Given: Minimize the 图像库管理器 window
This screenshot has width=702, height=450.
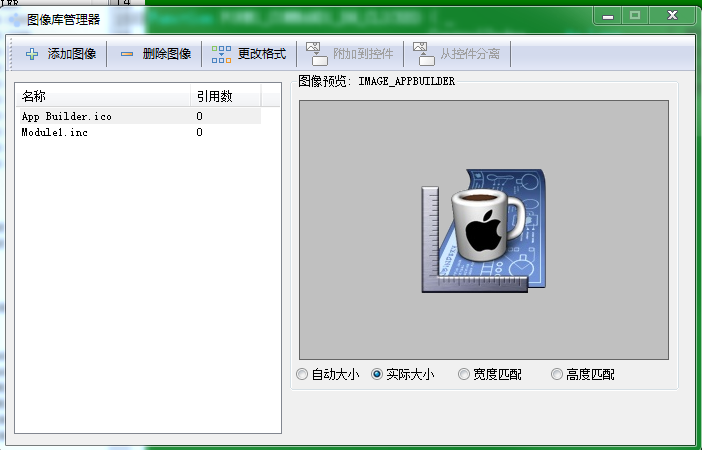Looking at the screenshot, I should 608,16.
